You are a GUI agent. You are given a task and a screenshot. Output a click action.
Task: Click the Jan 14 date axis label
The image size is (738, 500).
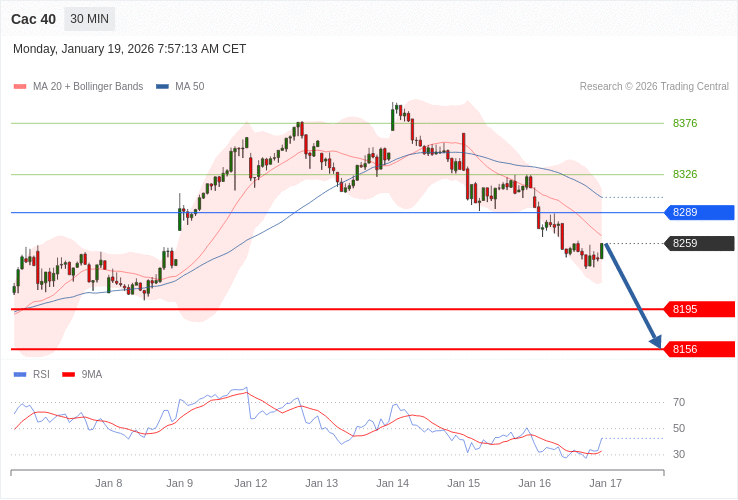[393, 483]
